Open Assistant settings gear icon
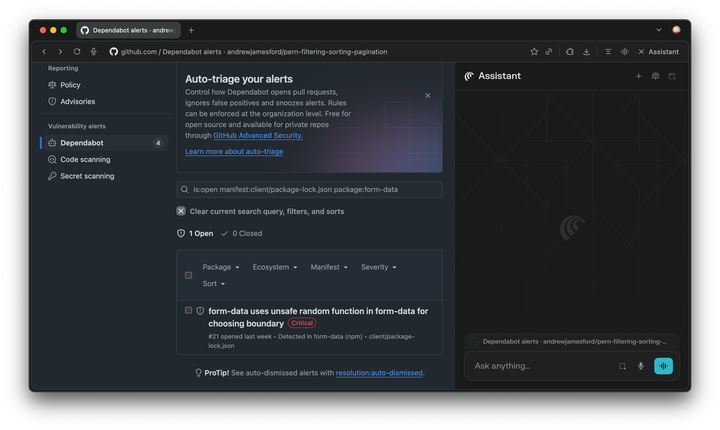This screenshot has width=720, height=430. click(655, 76)
